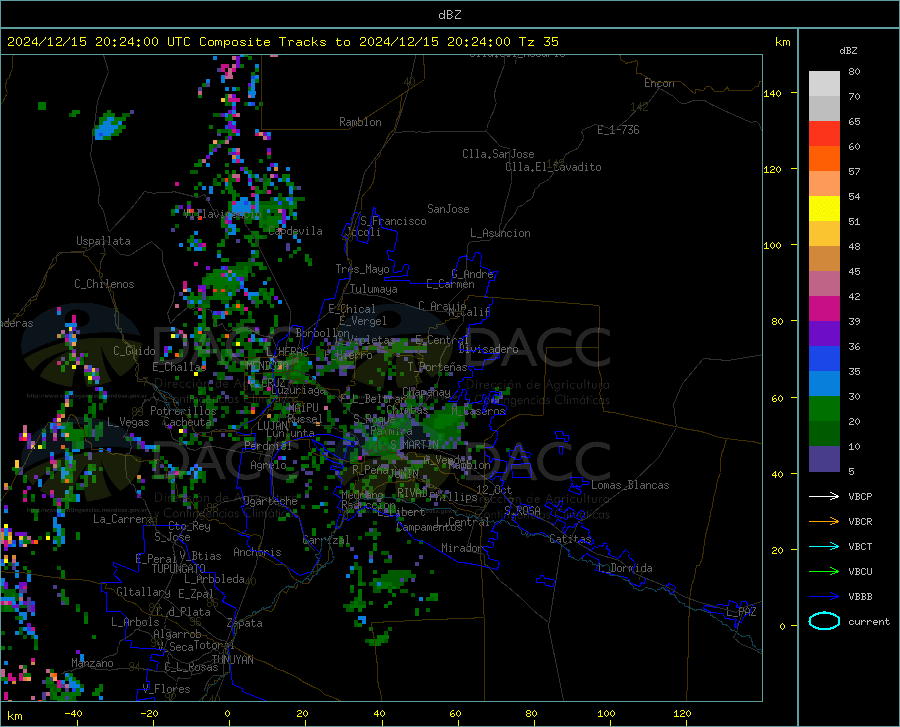Select the magenta 39 dBZ color swatch

[824, 309]
